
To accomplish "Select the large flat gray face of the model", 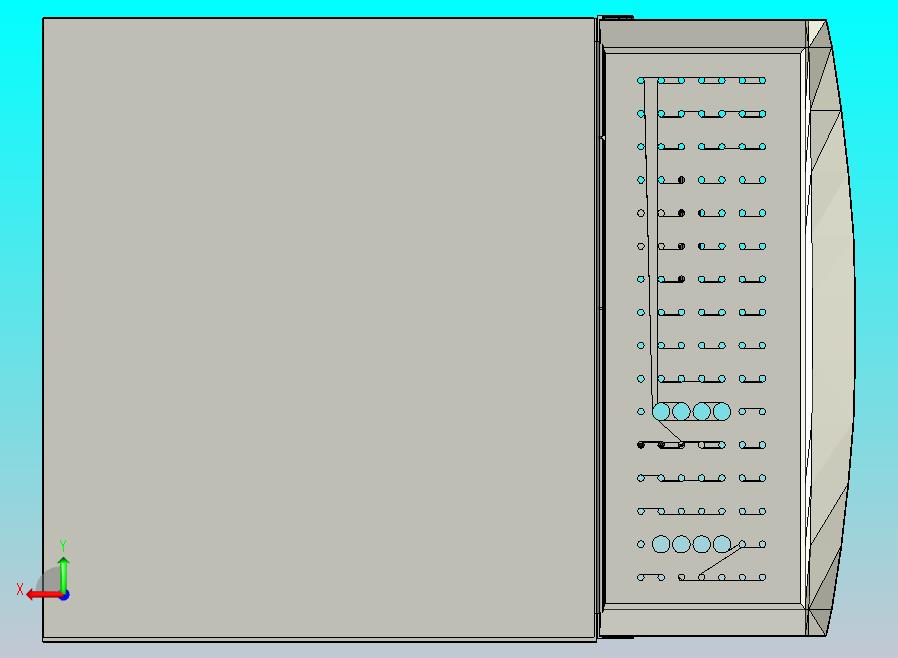I will [x=319, y=328].
